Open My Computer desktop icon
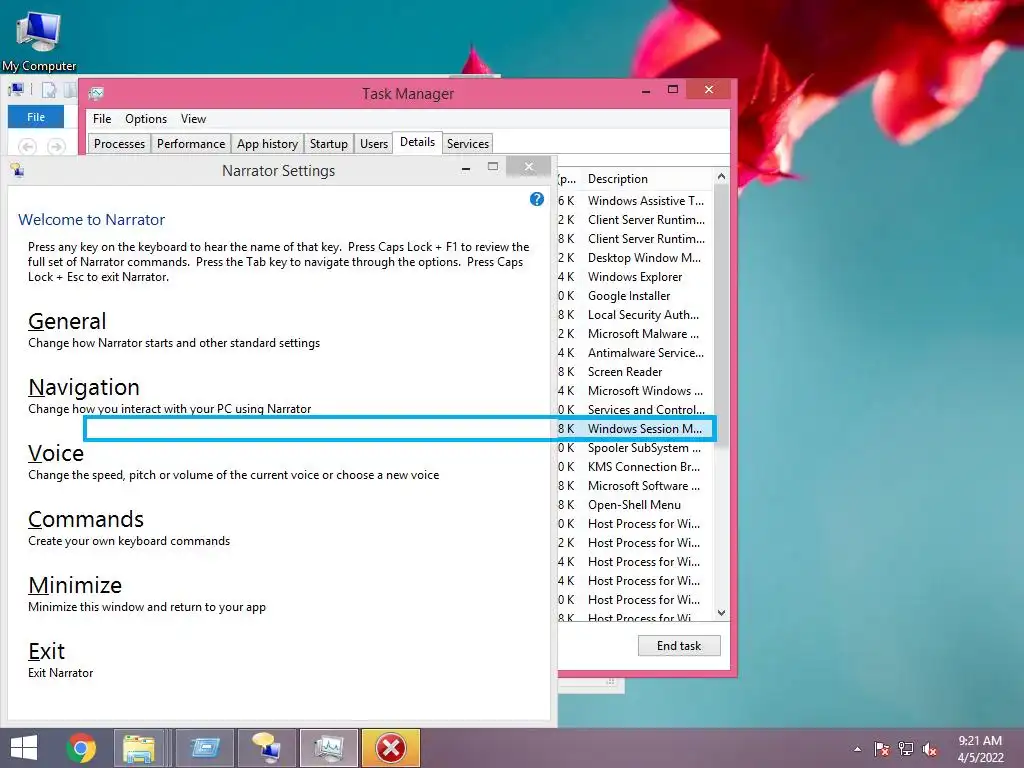1024x768 pixels. click(39, 40)
